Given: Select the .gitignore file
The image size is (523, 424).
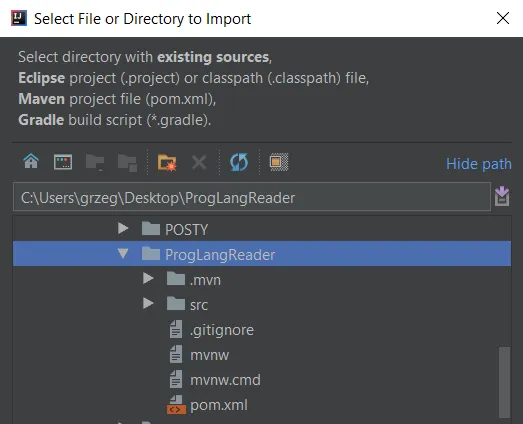Looking at the screenshot, I should [222, 330].
